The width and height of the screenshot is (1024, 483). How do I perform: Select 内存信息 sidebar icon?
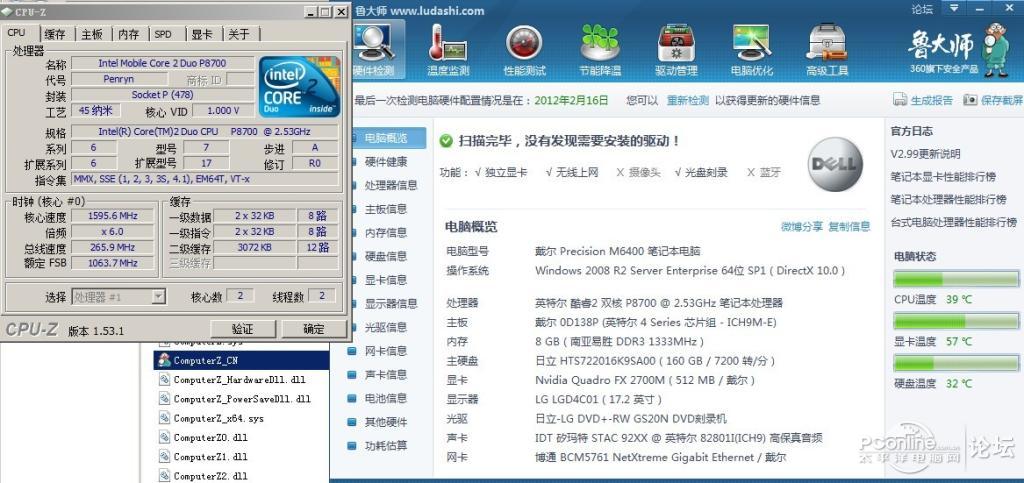353,232
